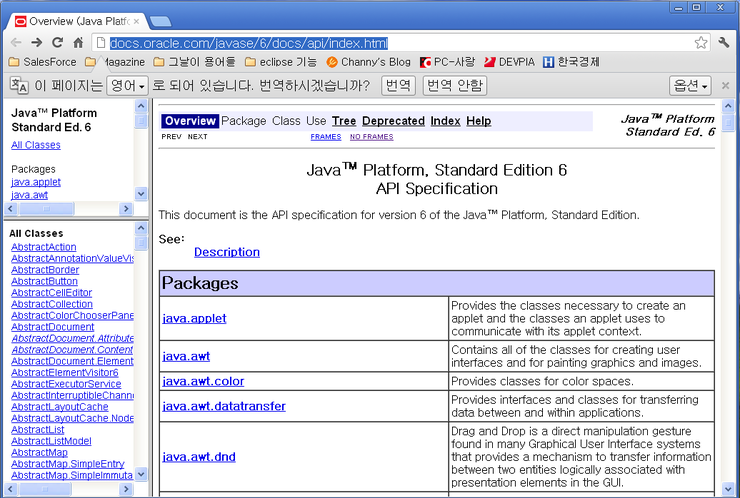Open AbstractCollection class link
This screenshot has width=740, height=498.
click(52, 304)
